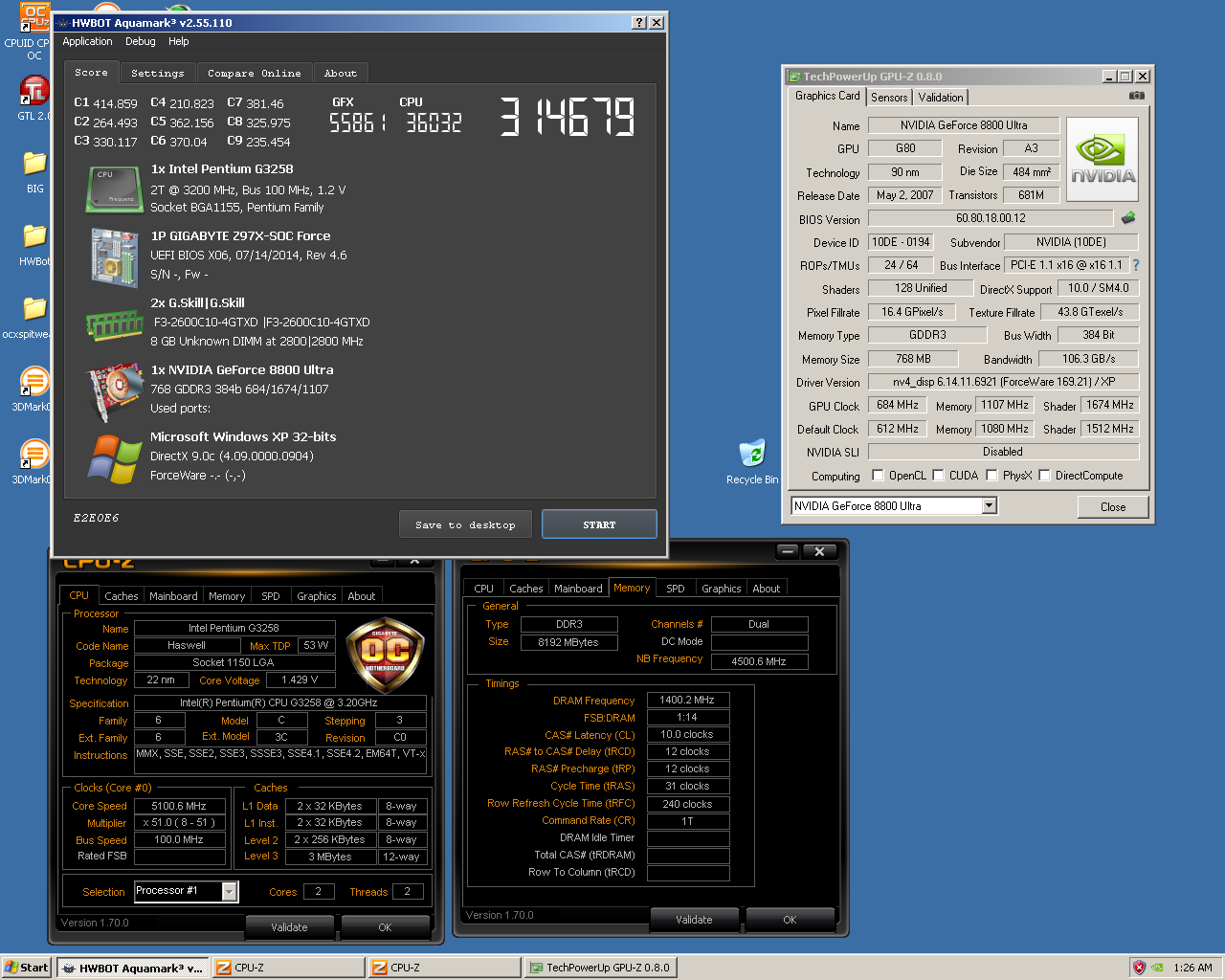Click Aquamark help question mark title button
The height and width of the screenshot is (980, 1225).
click(x=639, y=23)
